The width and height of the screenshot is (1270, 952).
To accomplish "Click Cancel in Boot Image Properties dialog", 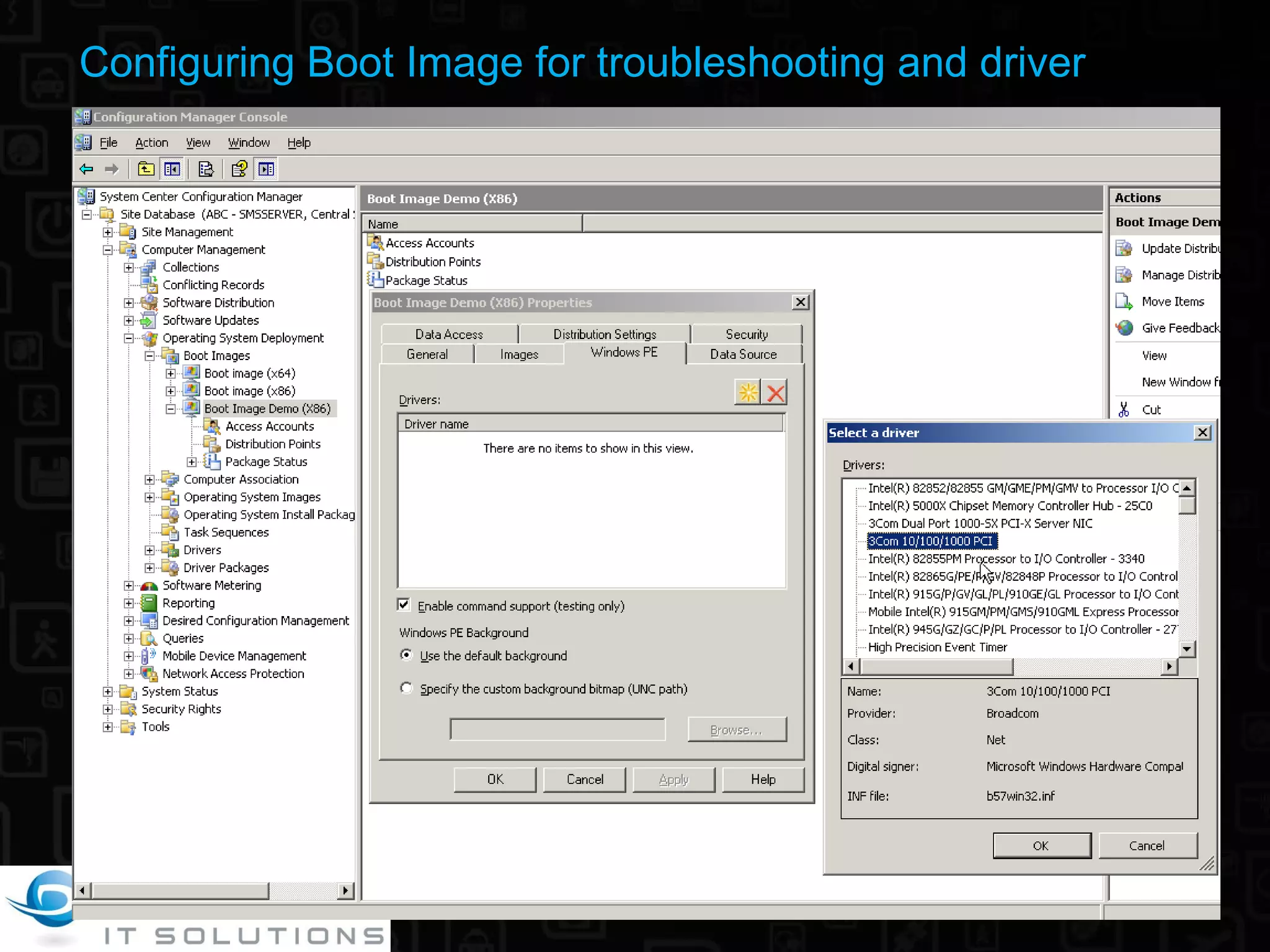I will (x=584, y=779).
